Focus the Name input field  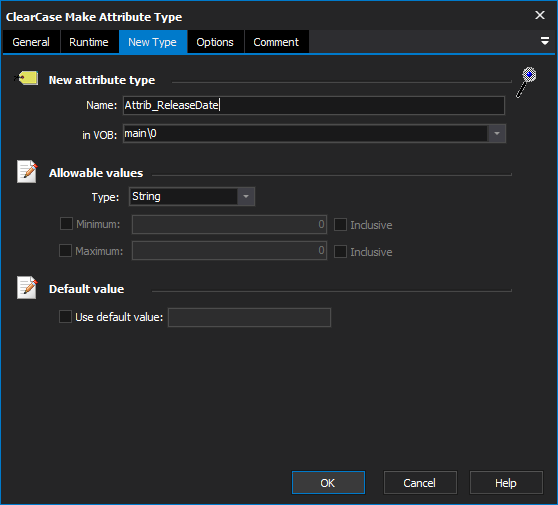[314, 105]
